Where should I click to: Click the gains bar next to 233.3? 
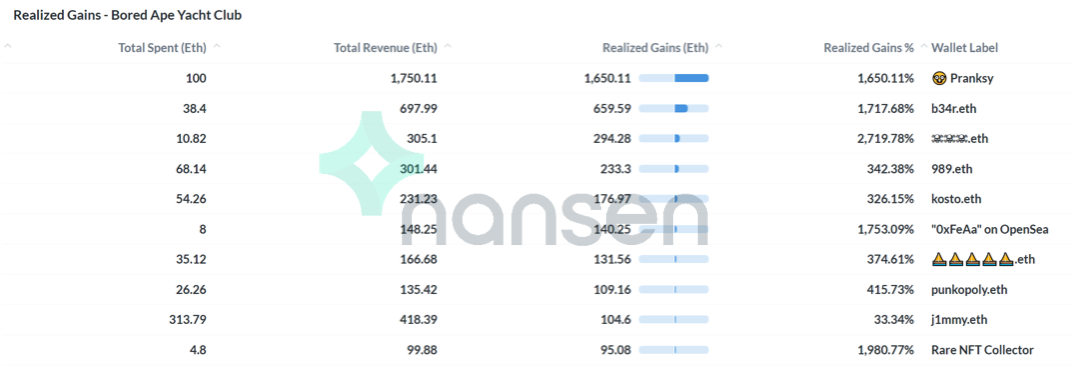(x=673, y=169)
